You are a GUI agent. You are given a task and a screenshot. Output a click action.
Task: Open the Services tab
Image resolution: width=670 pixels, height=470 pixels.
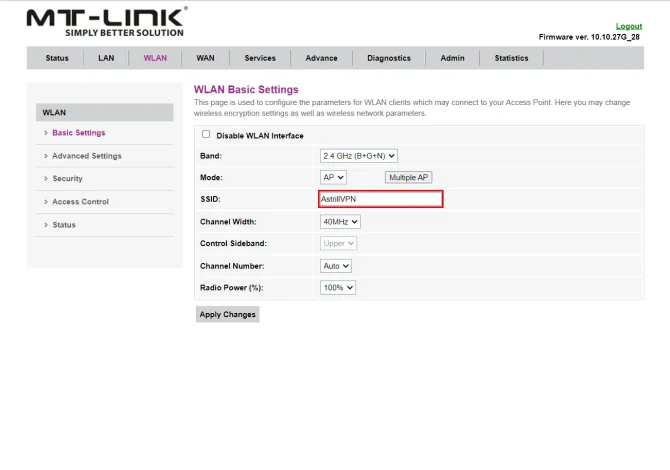pyautogui.click(x=260, y=58)
